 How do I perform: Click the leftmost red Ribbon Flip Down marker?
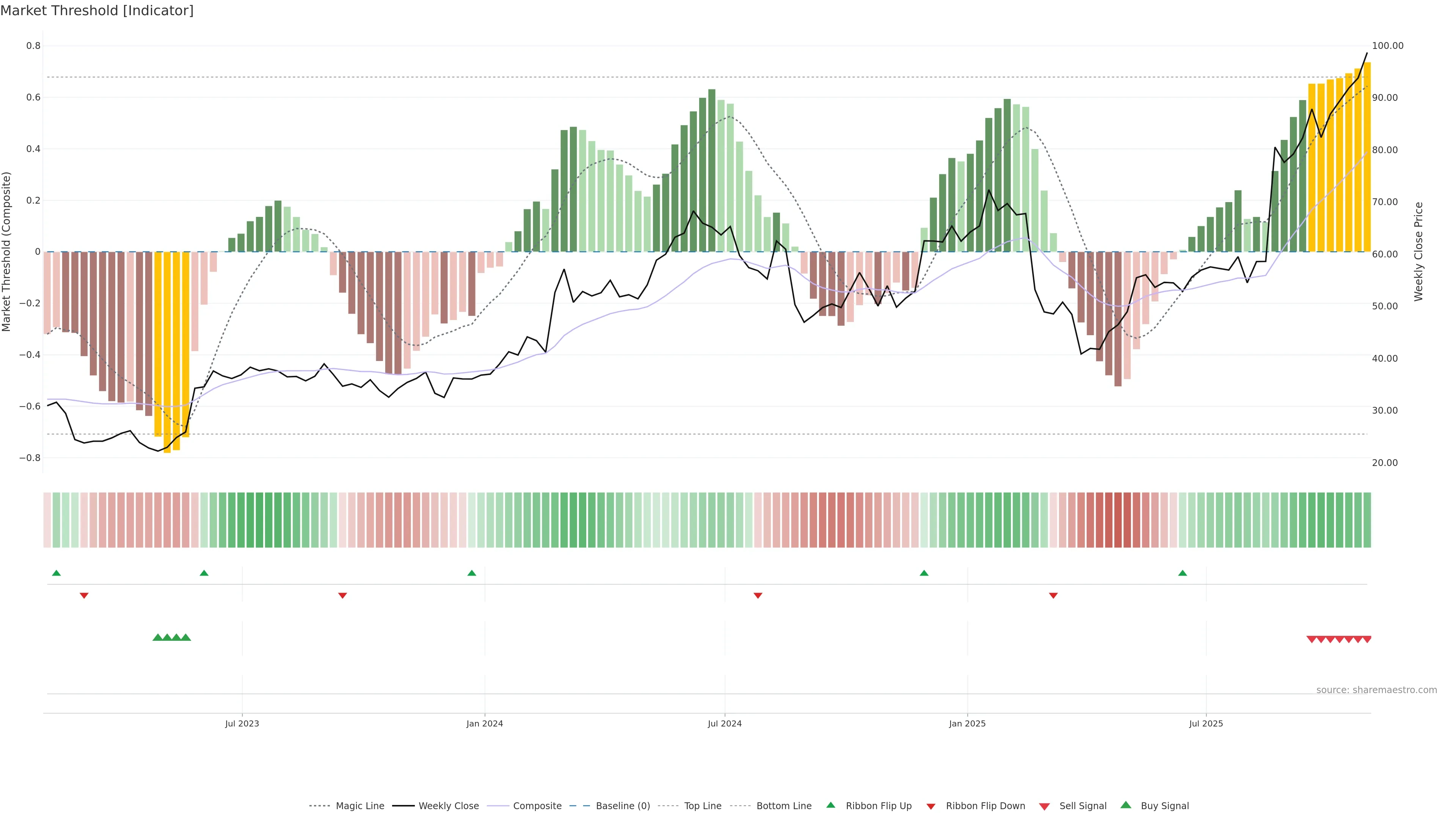(84, 596)
